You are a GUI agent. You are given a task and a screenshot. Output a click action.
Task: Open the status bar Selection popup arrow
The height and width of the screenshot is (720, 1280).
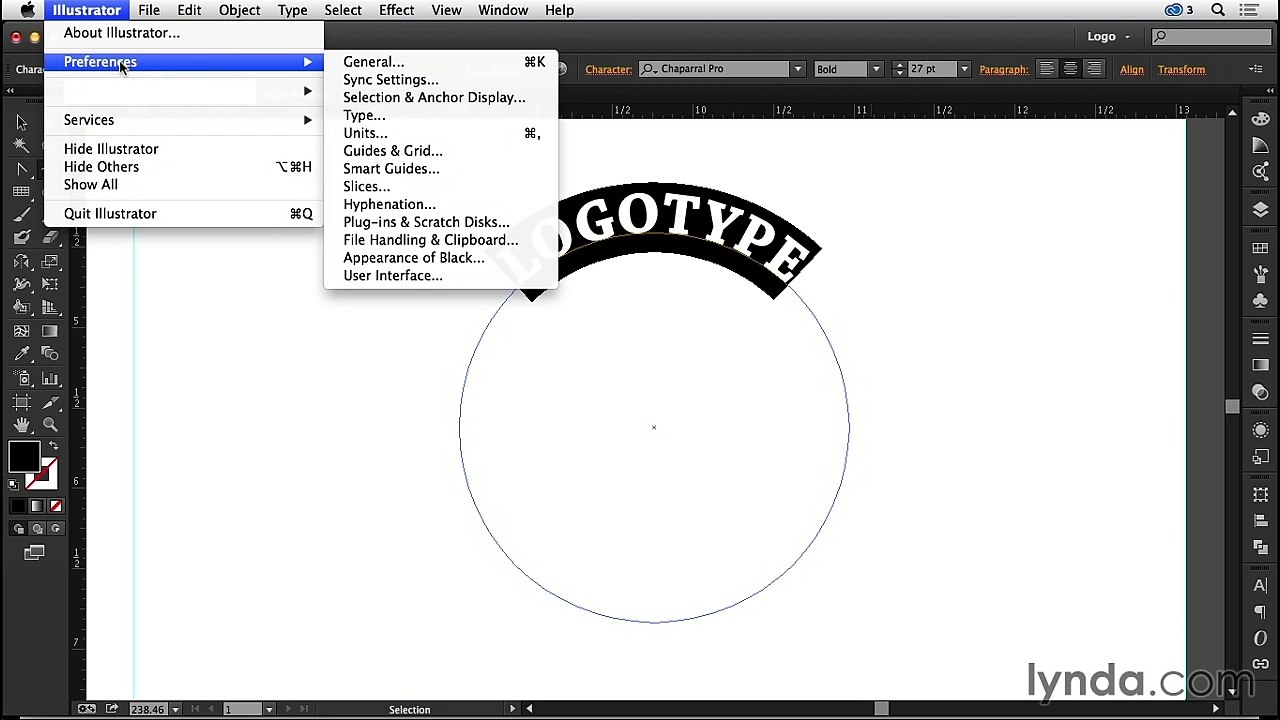(513, 709)
